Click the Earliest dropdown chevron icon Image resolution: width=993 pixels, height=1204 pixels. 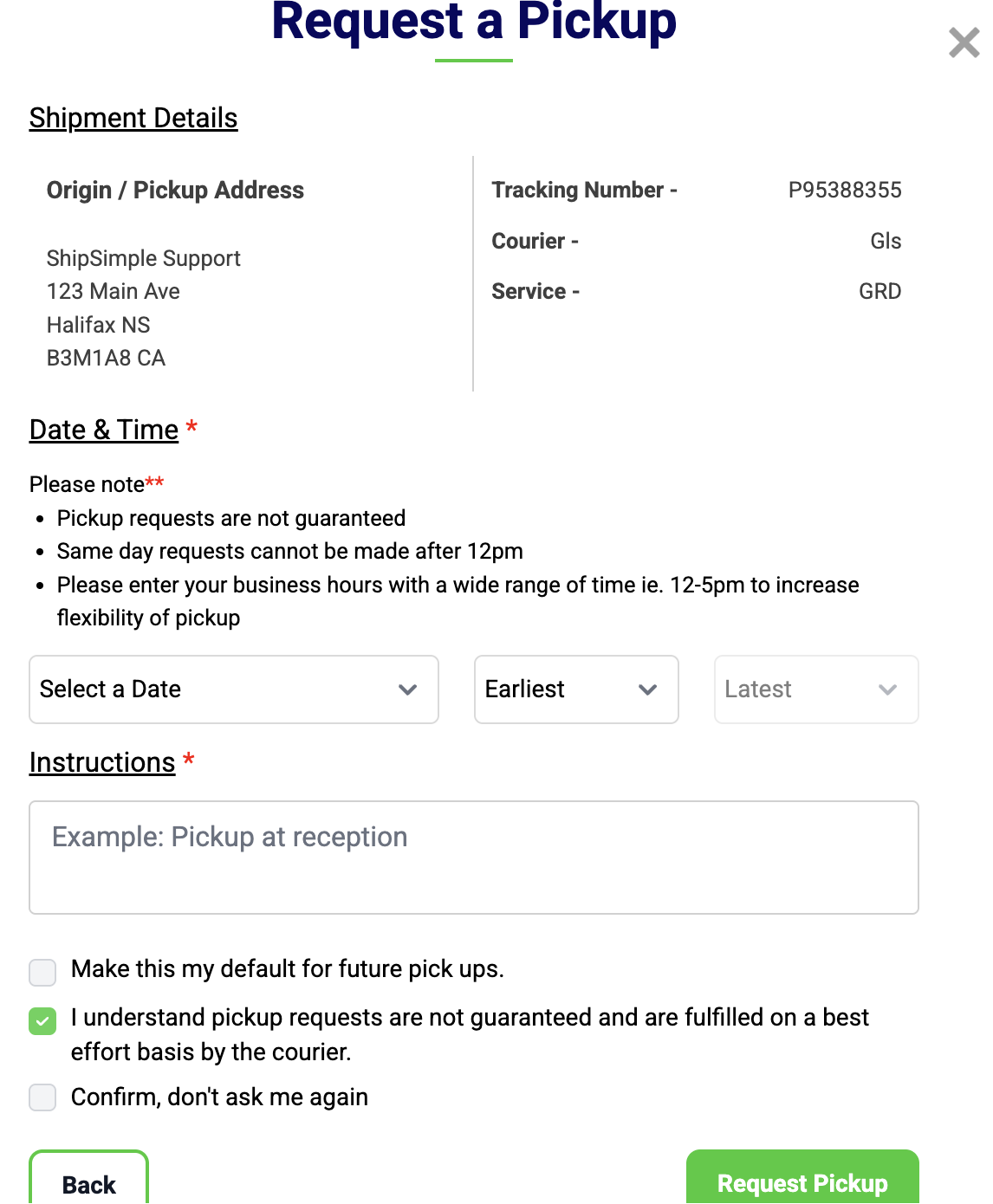click(x=648, y=689)
